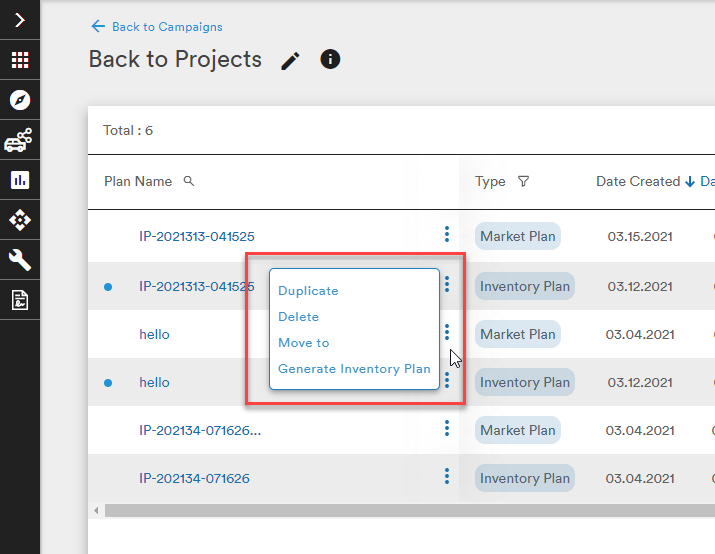Viewport: 715px width, 554px height.
Task: Open the car network icon in sidebar
Action: point(18,140)
